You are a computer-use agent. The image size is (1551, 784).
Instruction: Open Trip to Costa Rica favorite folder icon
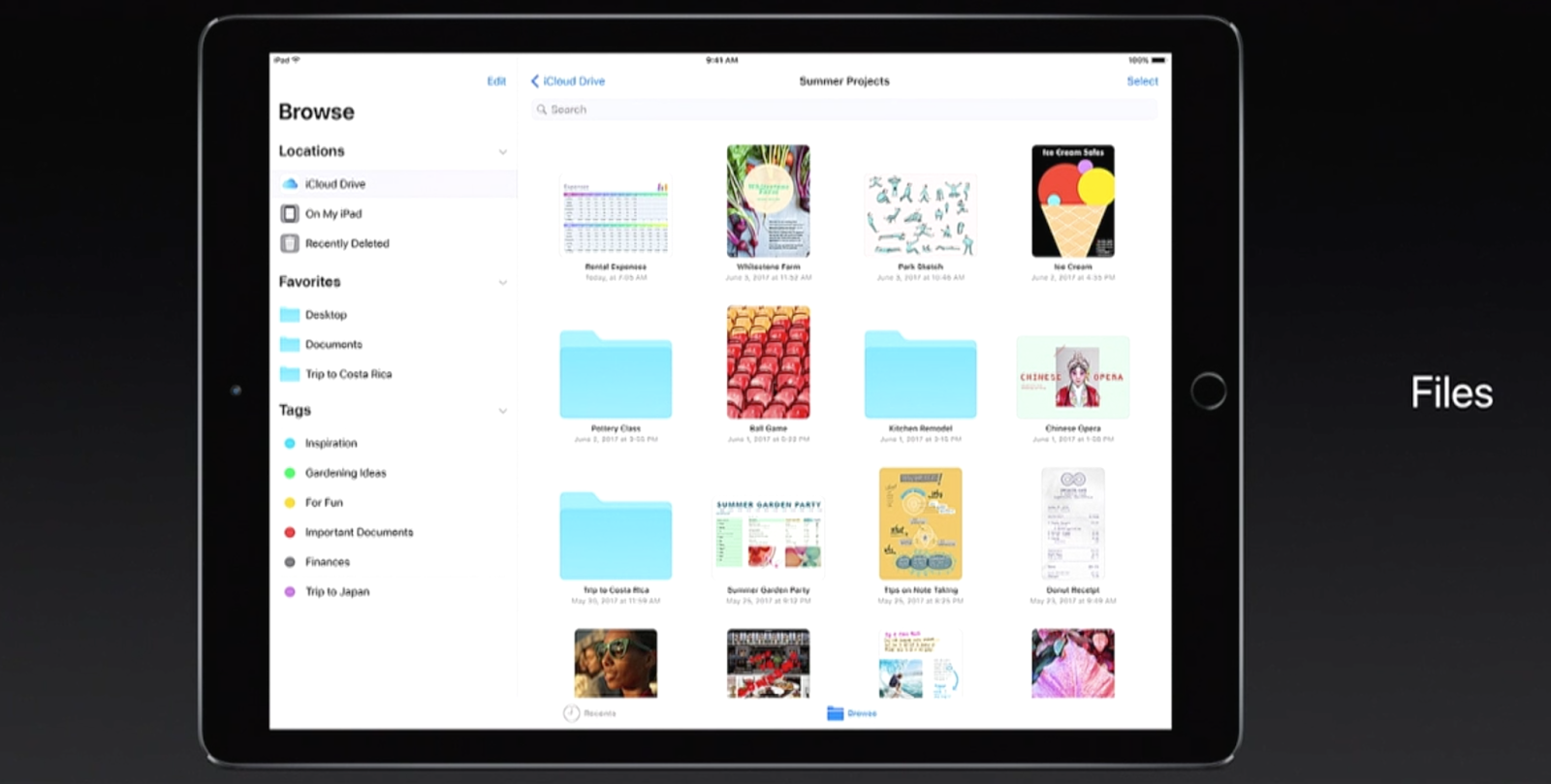pos(289,374)
